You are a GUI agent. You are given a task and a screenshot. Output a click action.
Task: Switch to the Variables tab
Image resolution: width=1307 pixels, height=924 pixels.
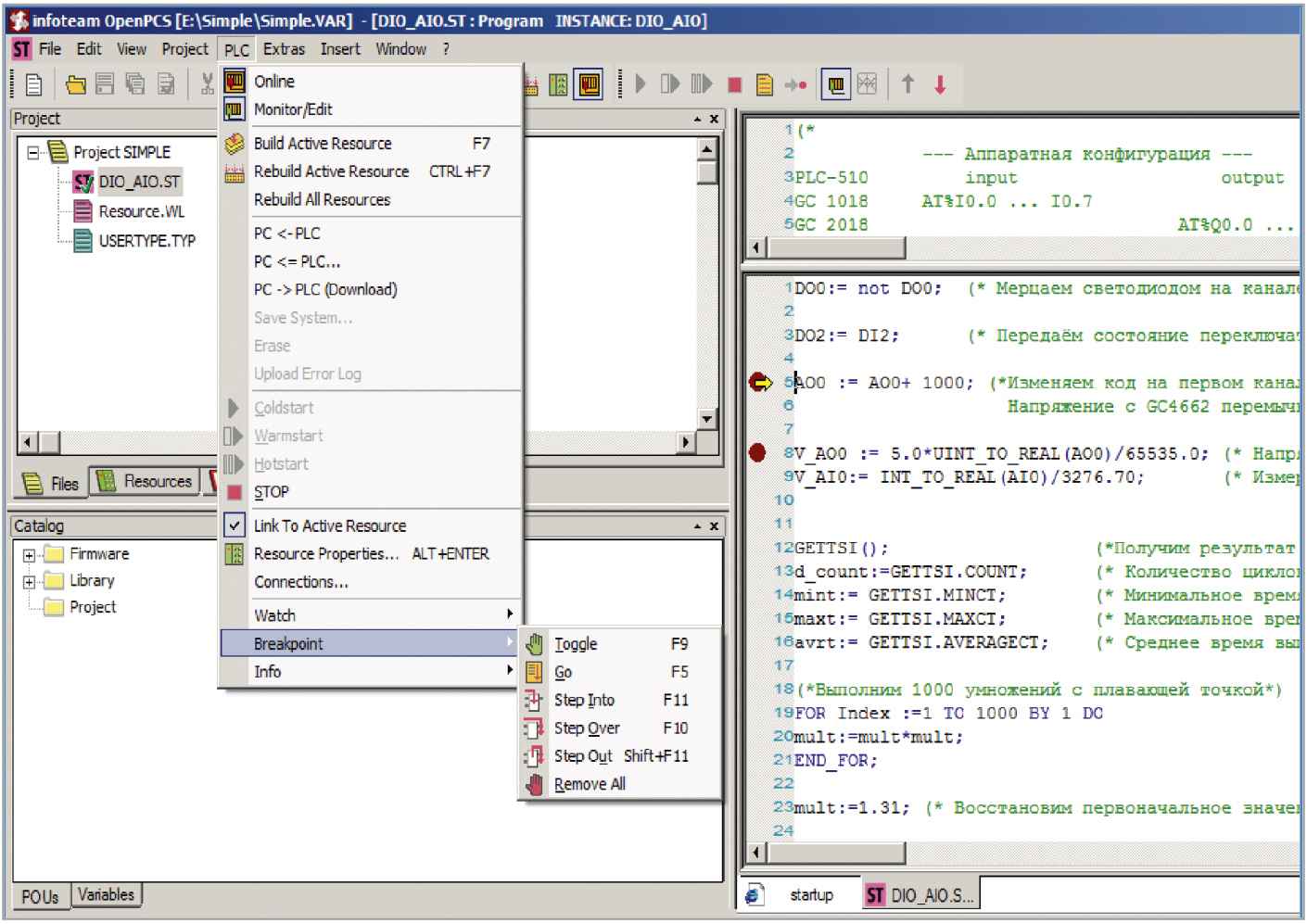(x=106, y=894)
